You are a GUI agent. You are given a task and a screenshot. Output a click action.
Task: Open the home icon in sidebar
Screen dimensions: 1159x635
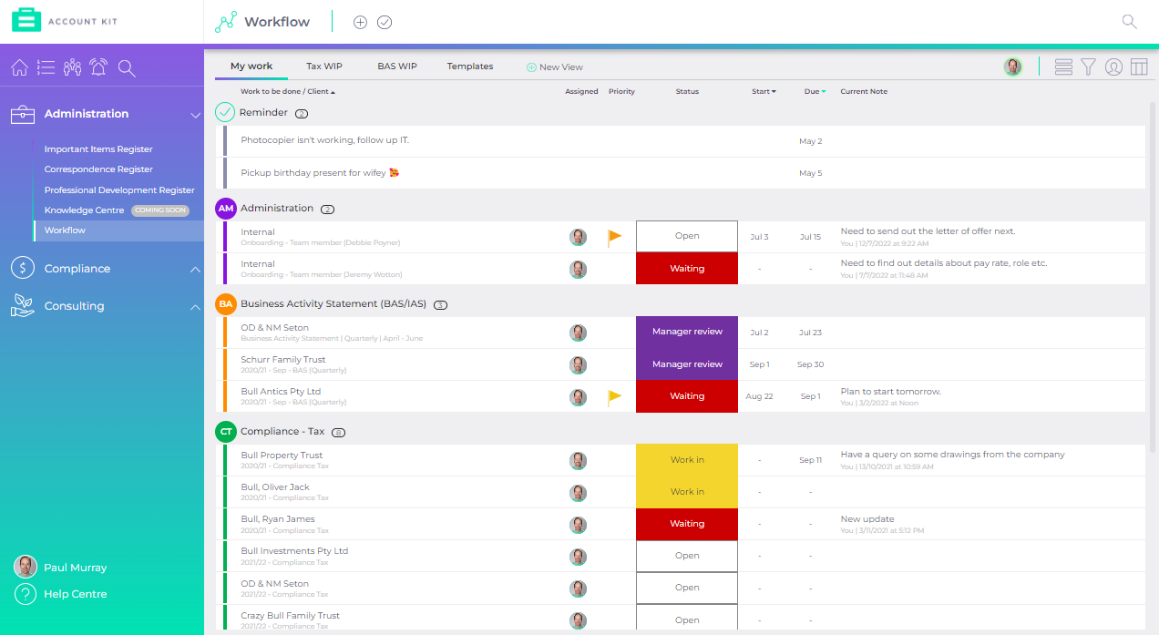pyautogui.click(x=20, y=68)
